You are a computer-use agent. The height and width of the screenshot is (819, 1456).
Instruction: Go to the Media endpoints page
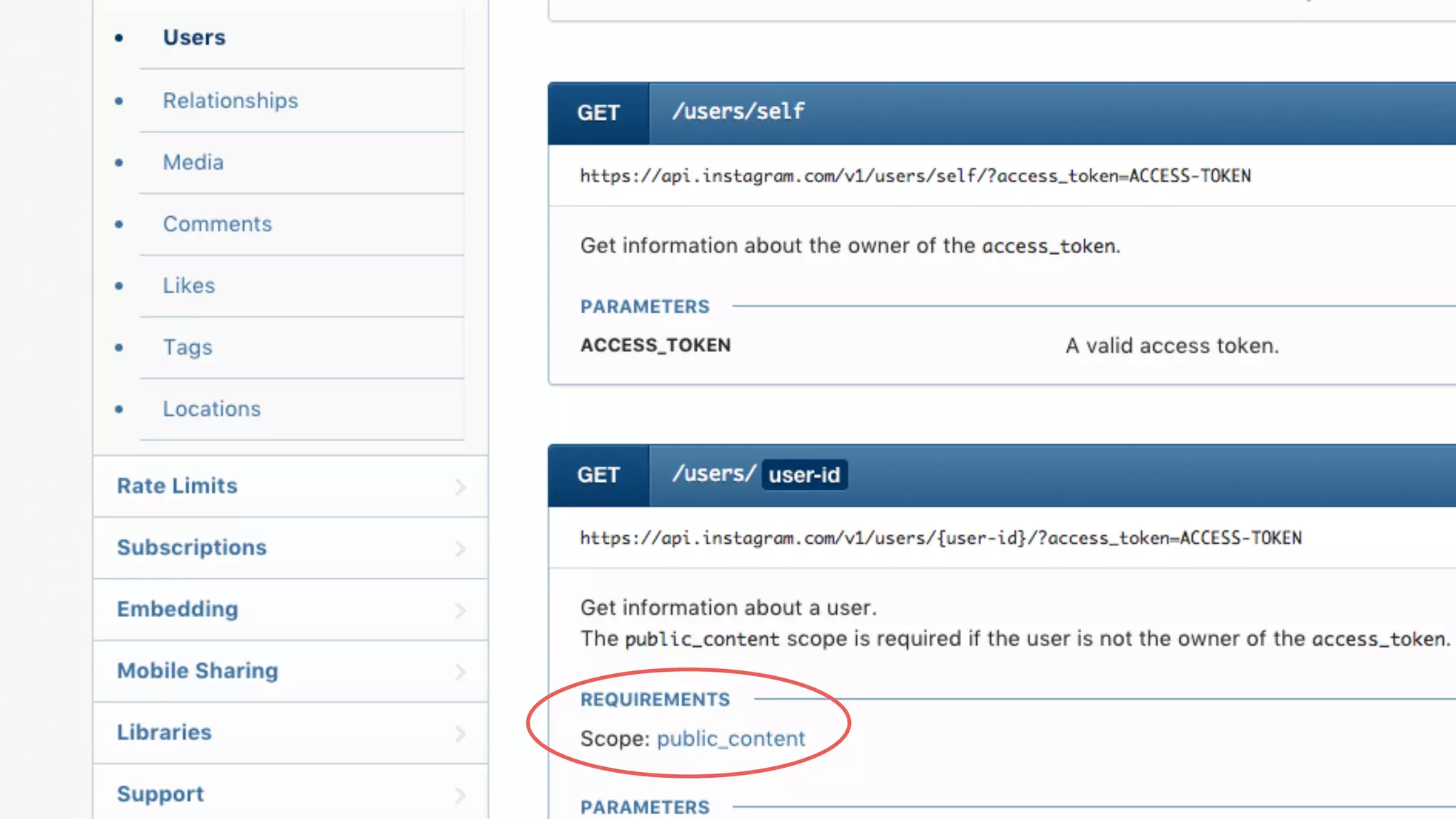pos(193,163)
